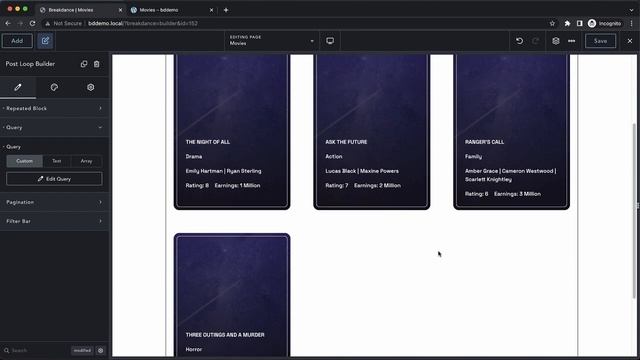Image resolution: width=640 pixels, height=360 pixels.
Task: Collapse the Query section
Action: click(54, 127)
